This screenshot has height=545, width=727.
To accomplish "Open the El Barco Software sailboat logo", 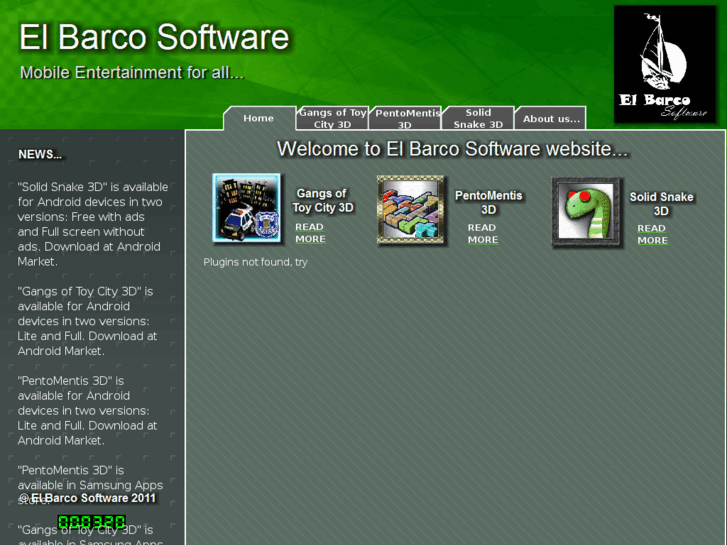I will [665, 64].
